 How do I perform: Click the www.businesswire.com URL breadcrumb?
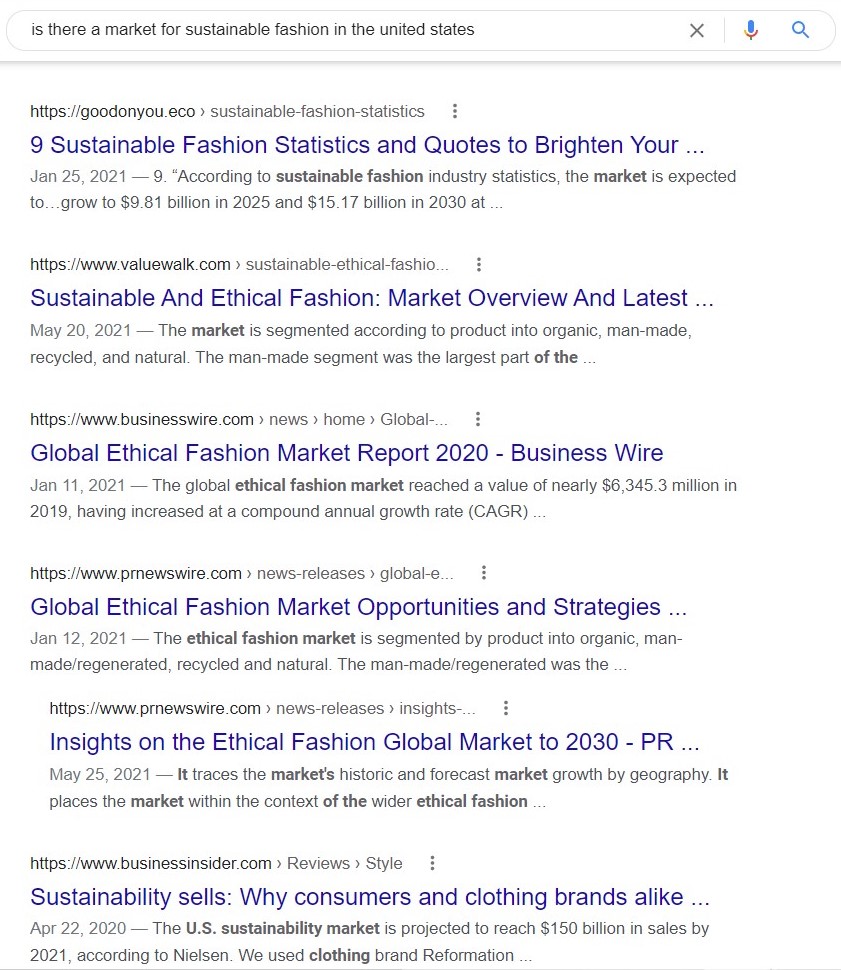tap(239, 419)
